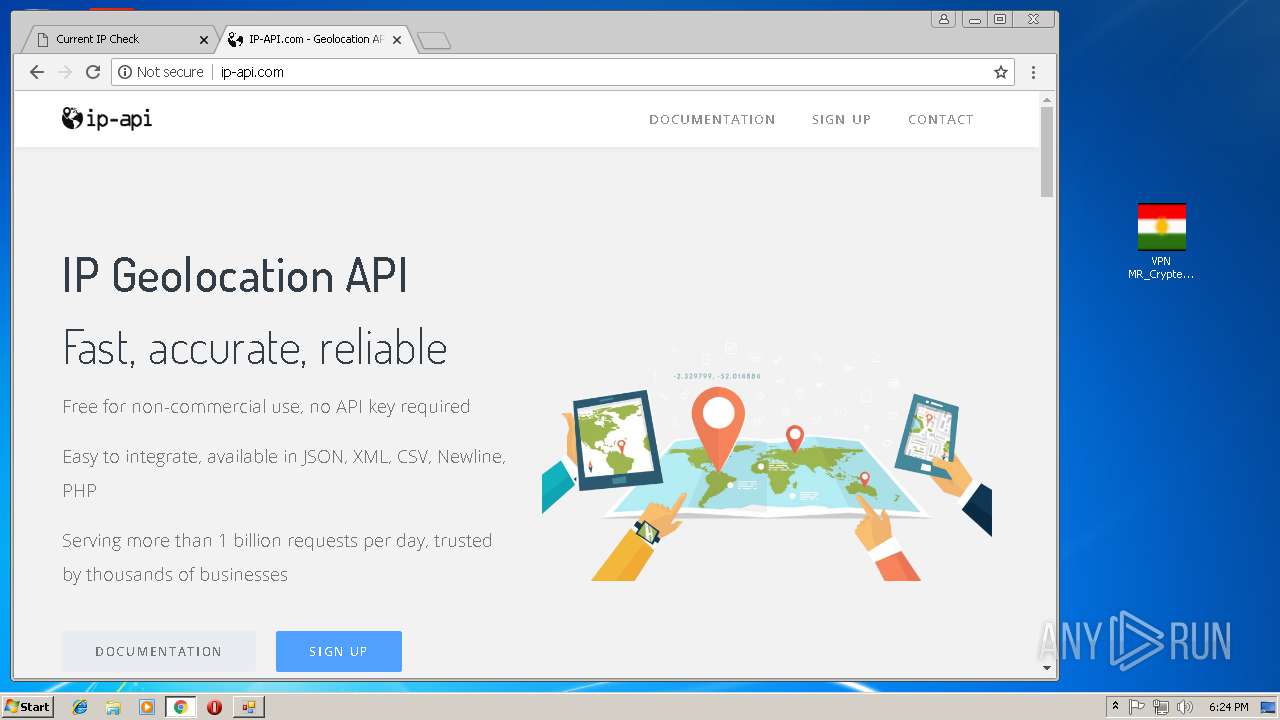Open the volume speaker tray icon

1185,707
